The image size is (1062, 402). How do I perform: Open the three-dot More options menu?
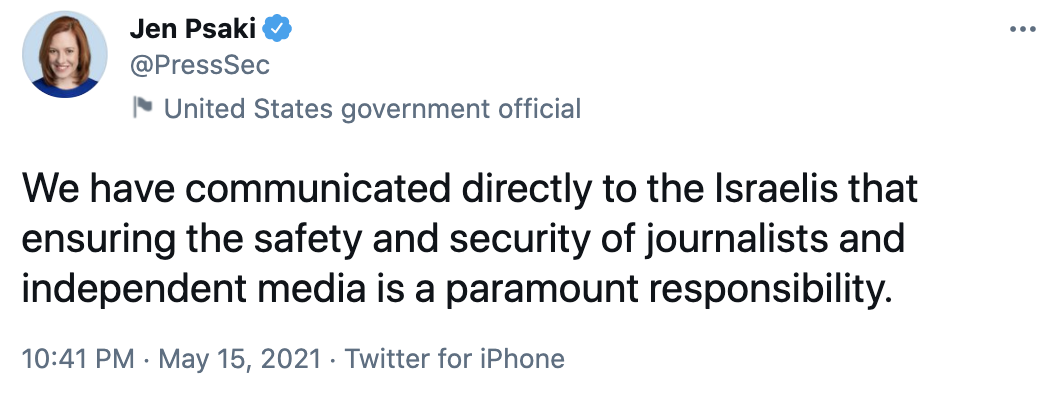1022,29
